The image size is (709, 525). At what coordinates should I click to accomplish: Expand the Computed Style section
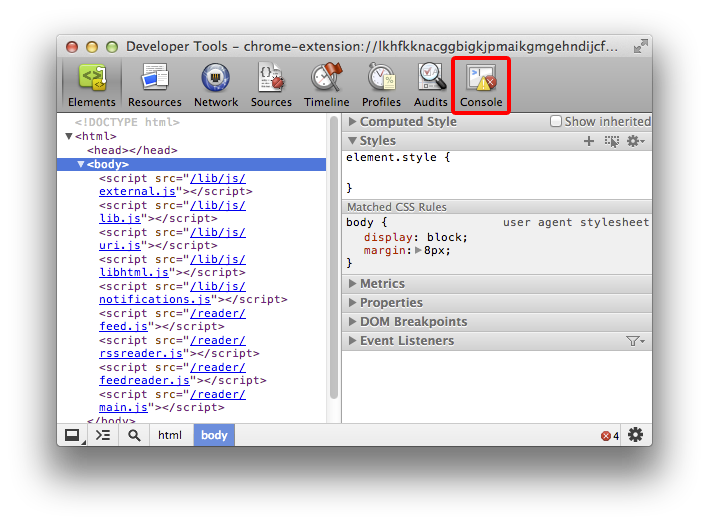(x=352, y=122)
